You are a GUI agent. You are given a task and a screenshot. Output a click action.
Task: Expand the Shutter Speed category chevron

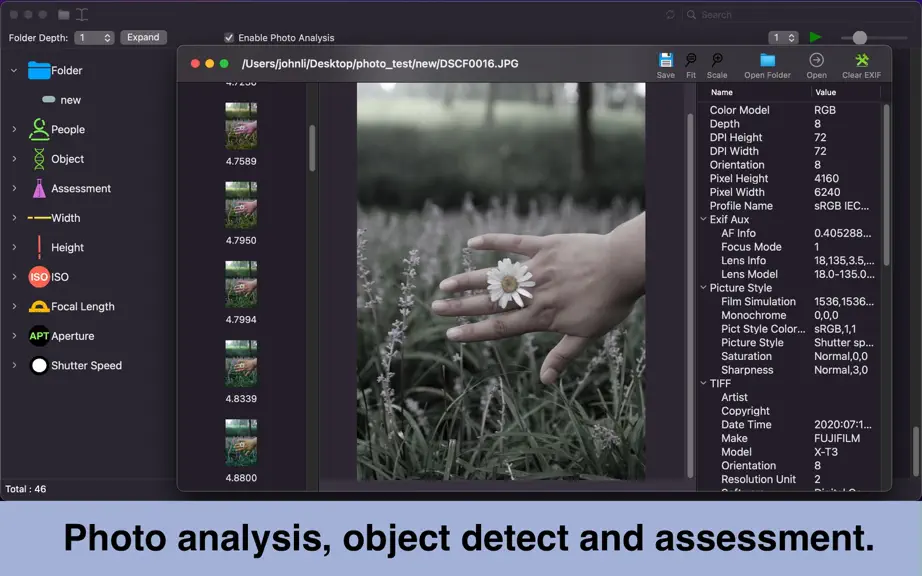click(14, 365)
